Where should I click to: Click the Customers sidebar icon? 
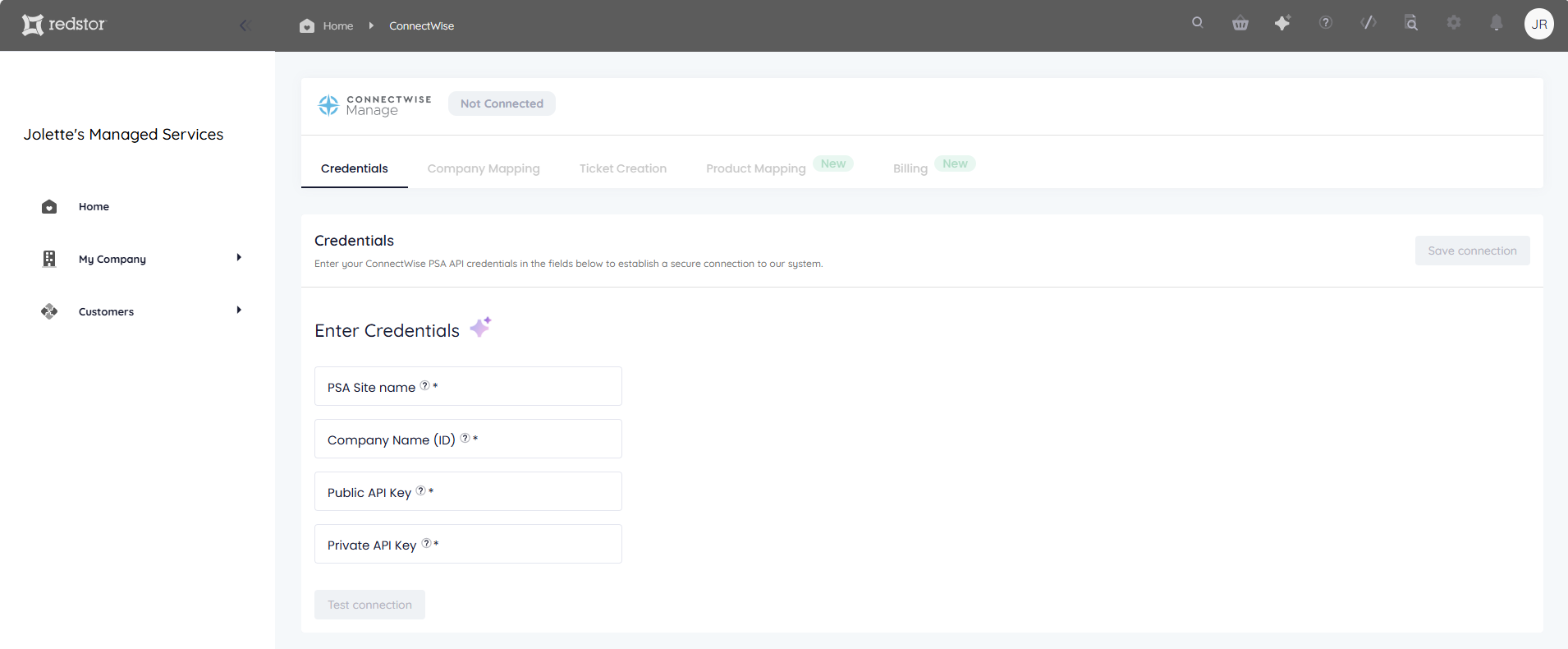(49, 311)
